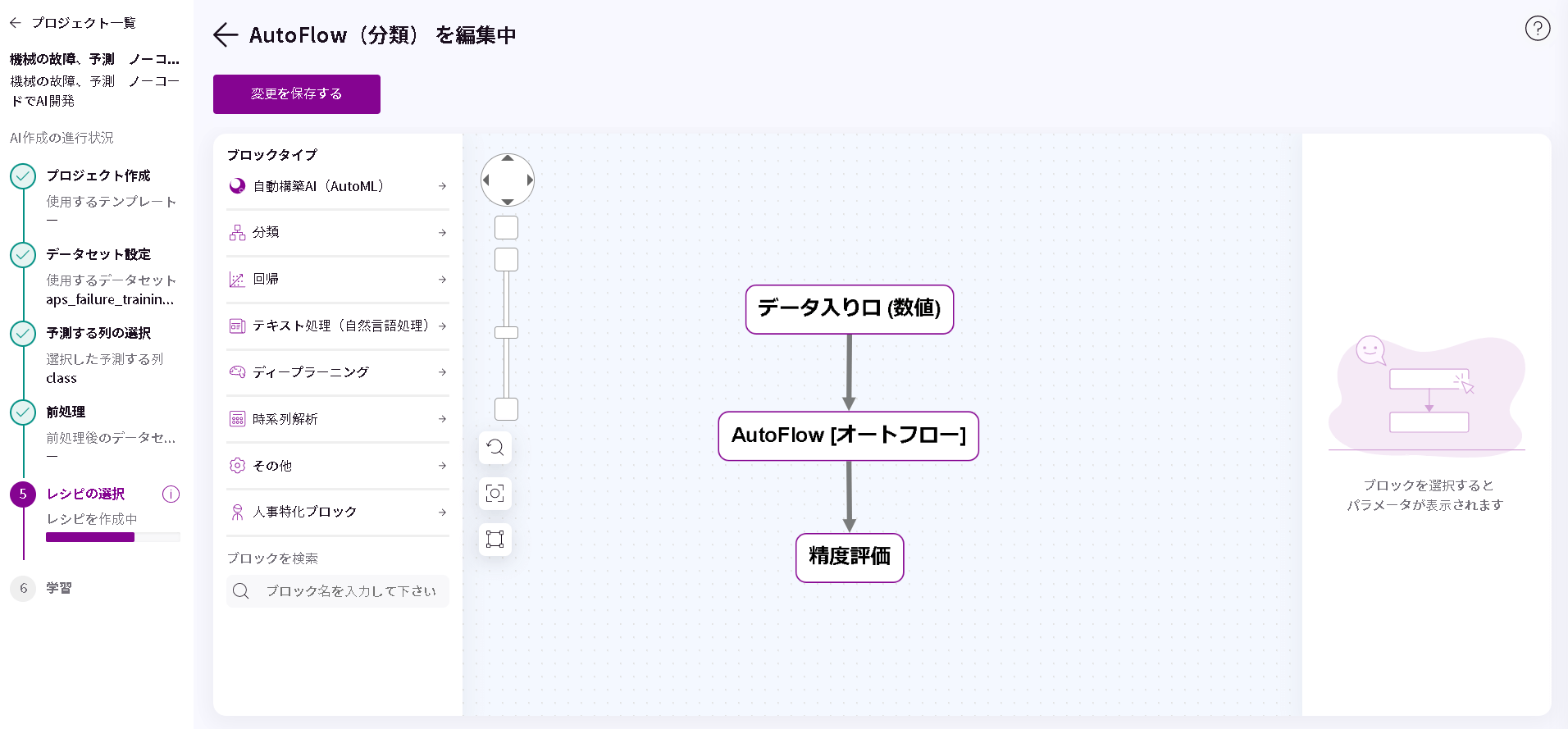Click the 自動構築AI (AutoML) icon
This screenshot has height=729, width=1568.
(237, 186)
